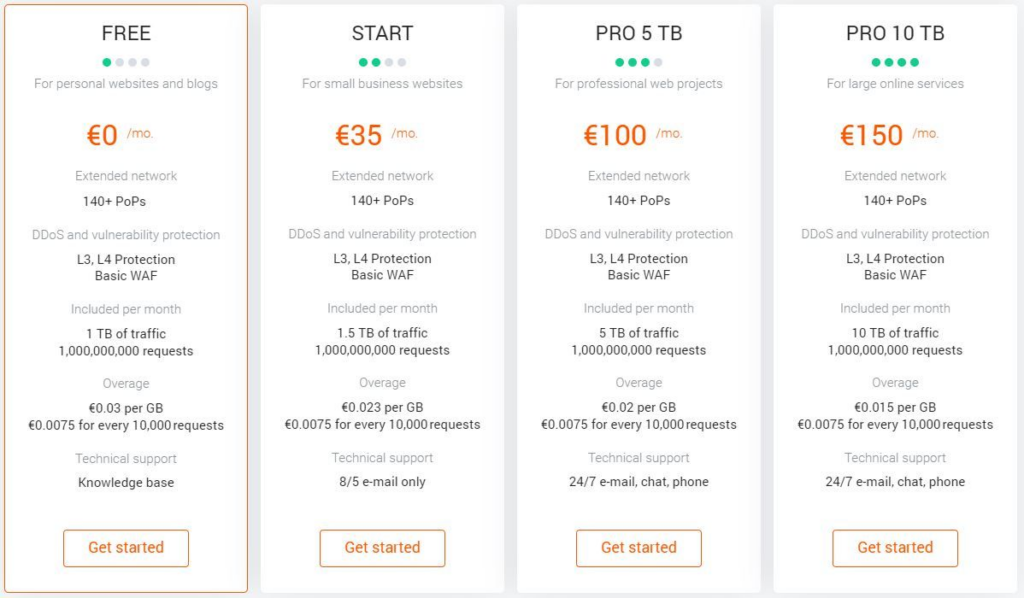The height and width of the screenshot is (598, 1024).
Task: Click the tier dots under START heading
Action: tap(382, 62)
